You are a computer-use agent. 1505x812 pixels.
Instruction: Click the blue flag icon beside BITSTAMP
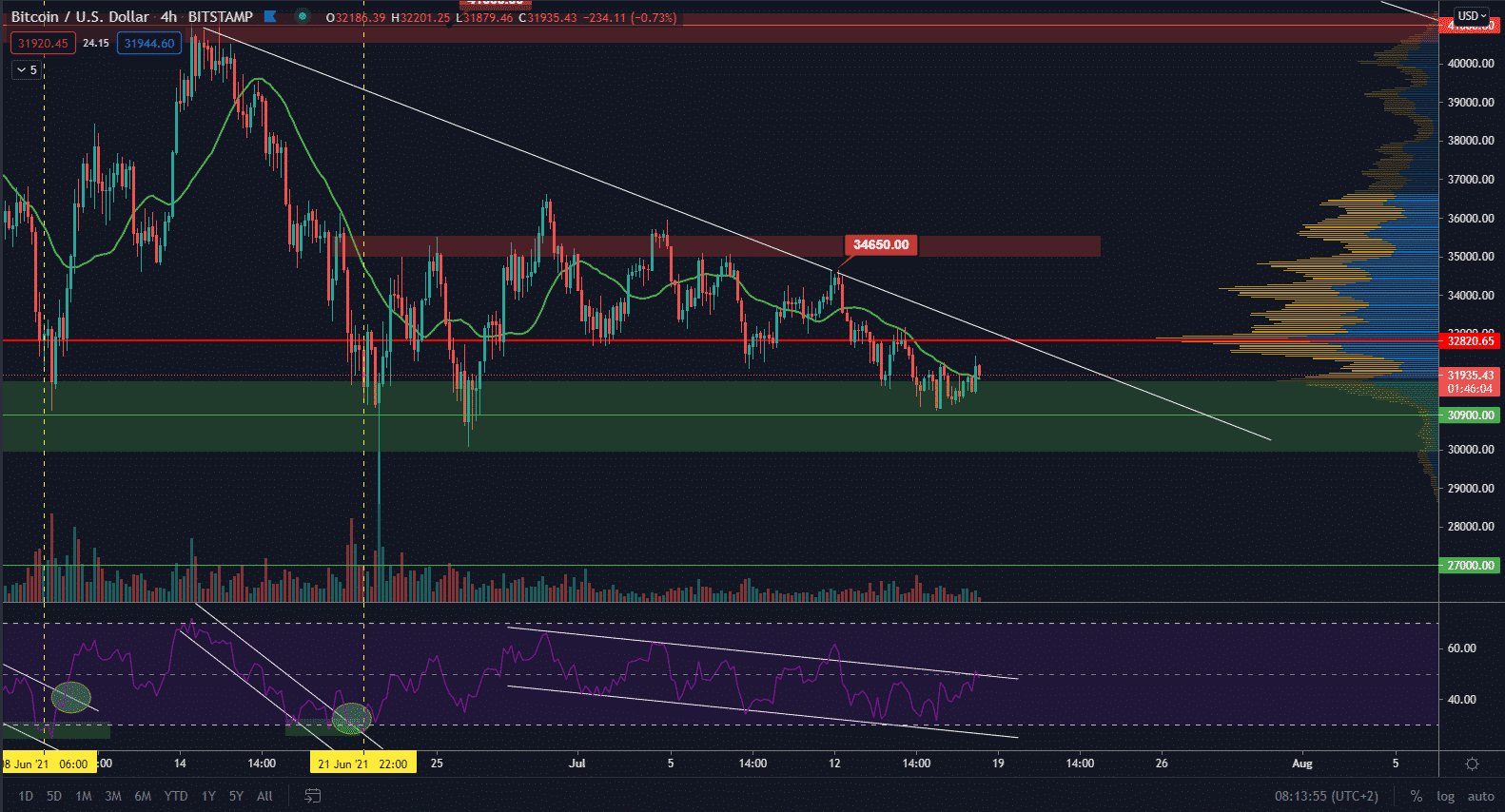(x=270, y=16)
